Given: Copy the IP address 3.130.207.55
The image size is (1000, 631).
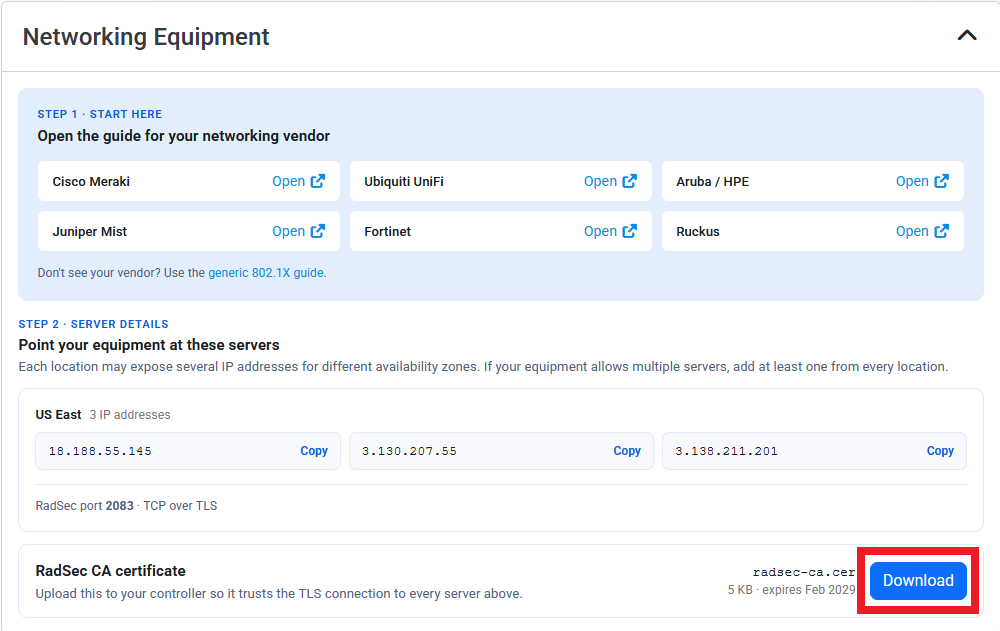Looking at the screenshot, I should 627,450.
